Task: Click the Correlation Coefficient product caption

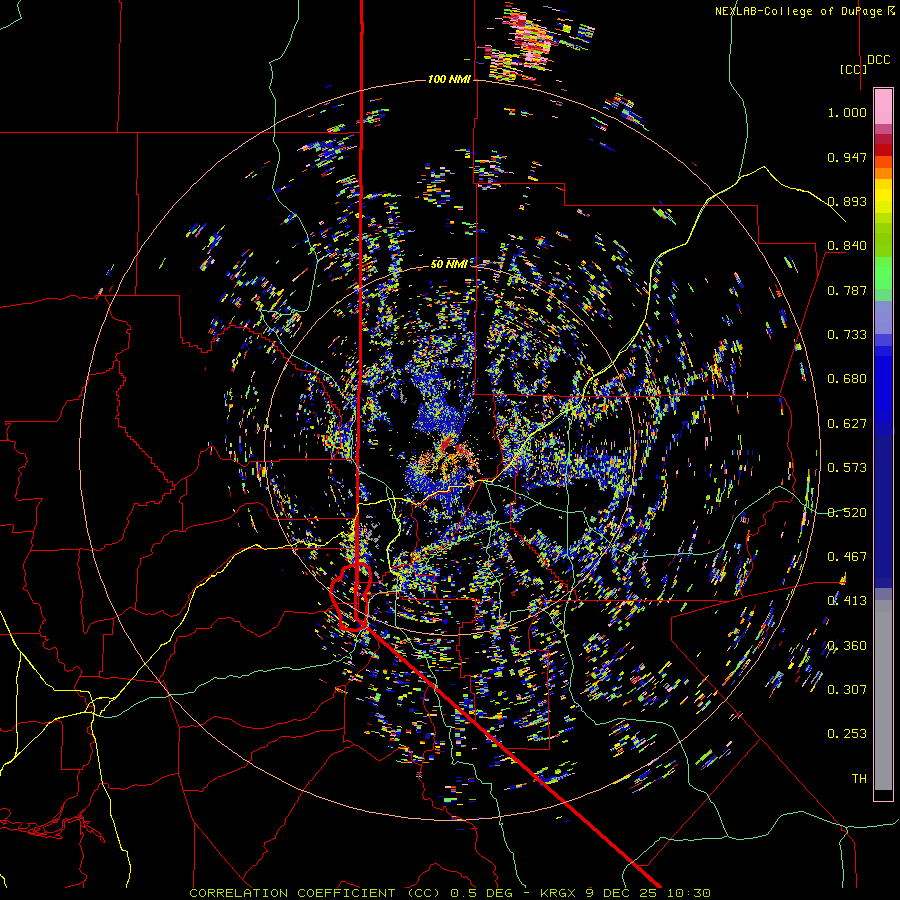Action: tap(450, 893)
